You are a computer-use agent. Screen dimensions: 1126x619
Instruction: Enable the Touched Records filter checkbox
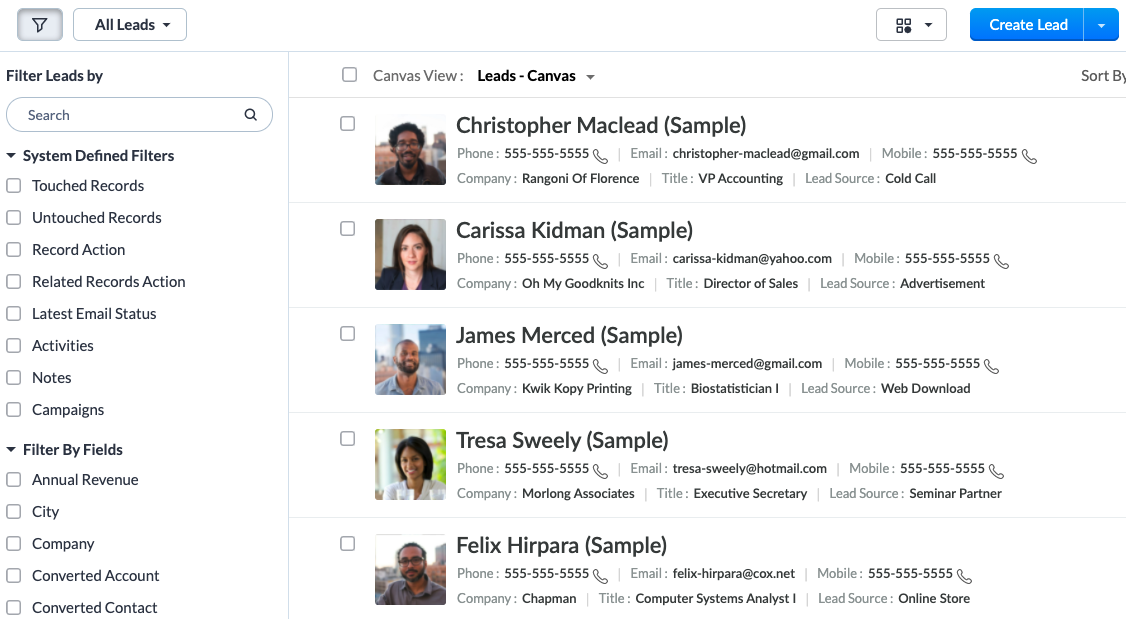pyautogui.click(x=14, y=186)
